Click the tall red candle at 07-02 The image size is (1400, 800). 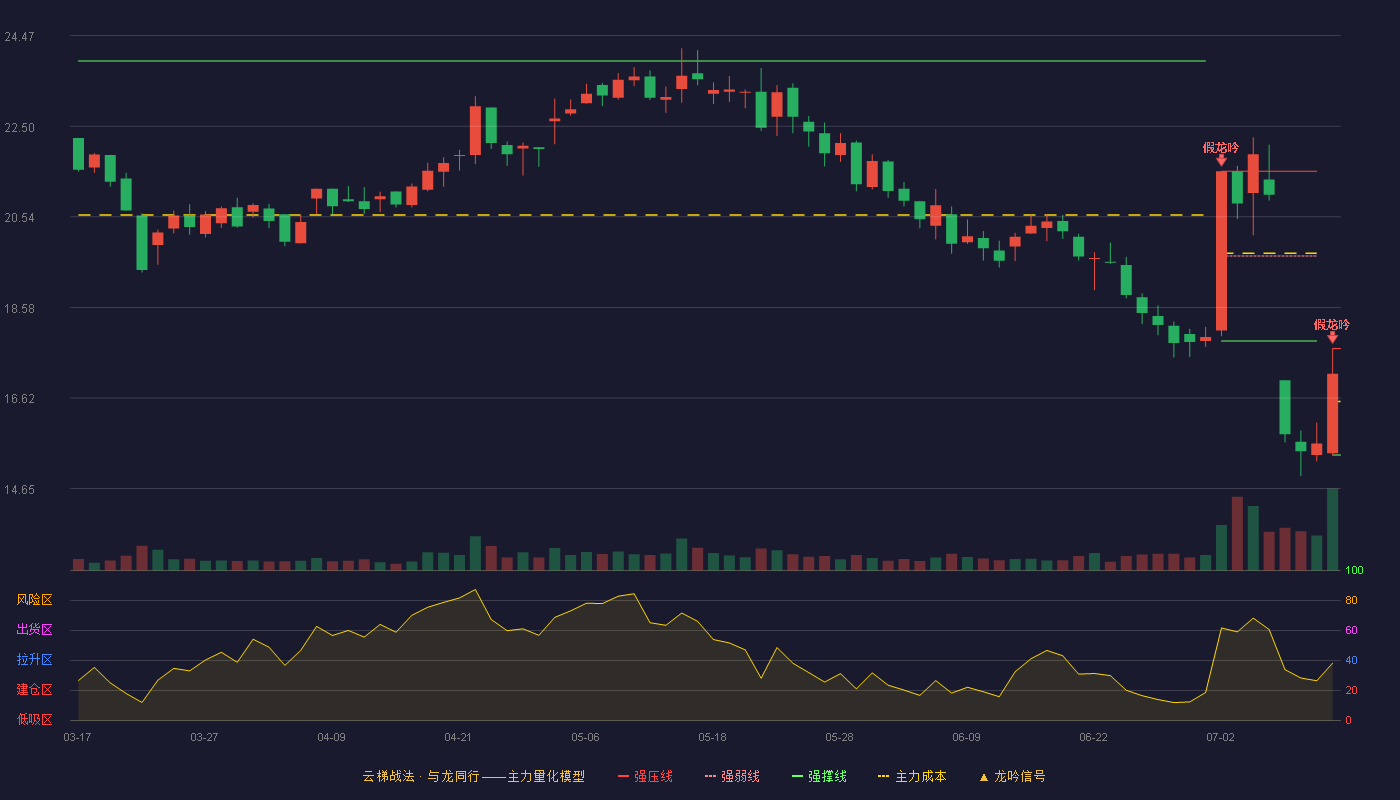coord(1221,251)
